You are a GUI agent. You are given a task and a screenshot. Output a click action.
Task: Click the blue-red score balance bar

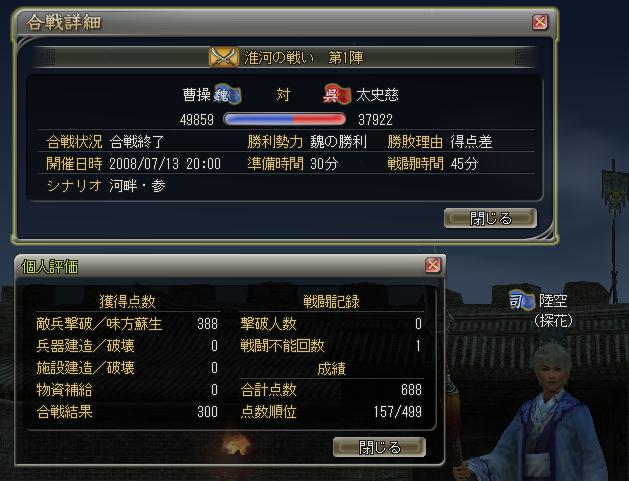pyautogui.click(x=284, y=119)
